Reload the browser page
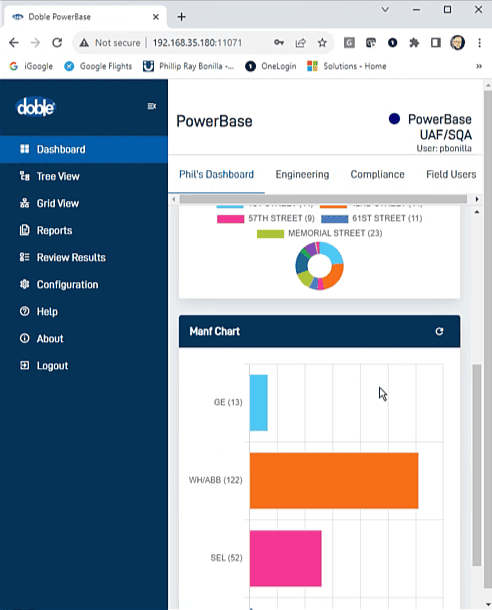 tap(57, 43)
